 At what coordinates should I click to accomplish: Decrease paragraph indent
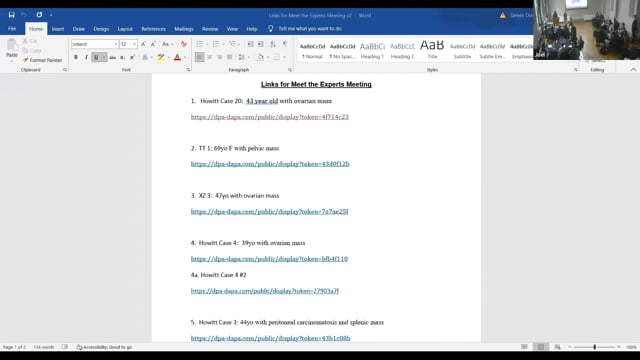click(250, 44)
